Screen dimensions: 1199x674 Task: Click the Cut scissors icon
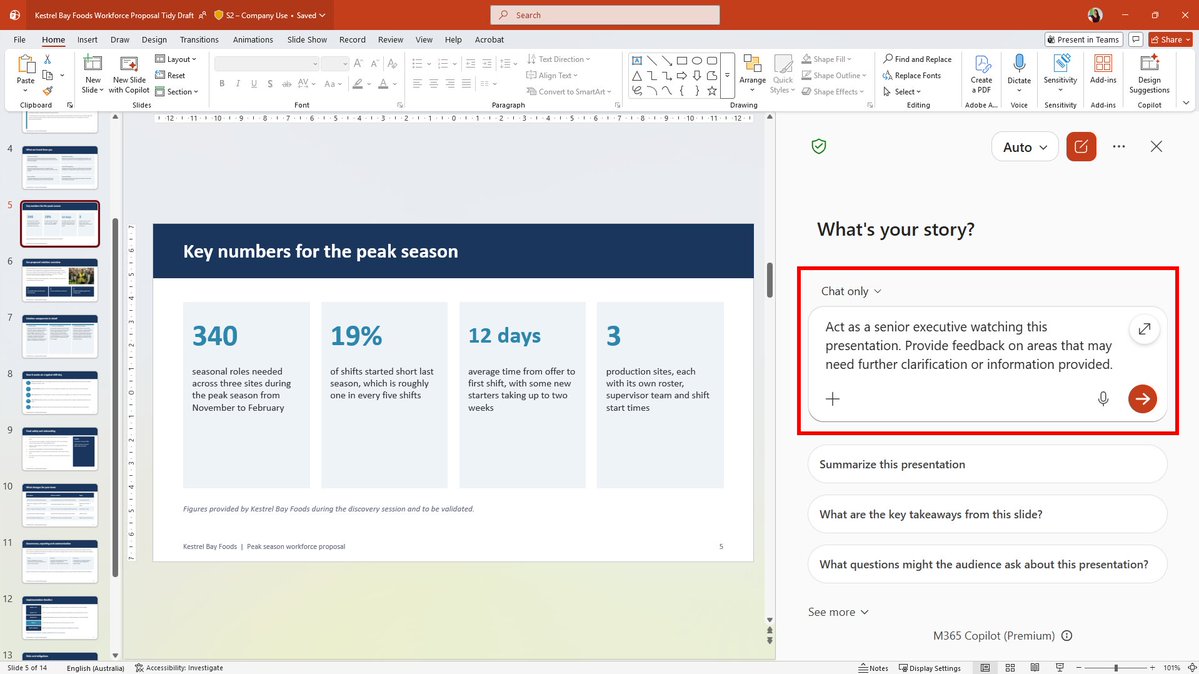(x=47, y=59)
